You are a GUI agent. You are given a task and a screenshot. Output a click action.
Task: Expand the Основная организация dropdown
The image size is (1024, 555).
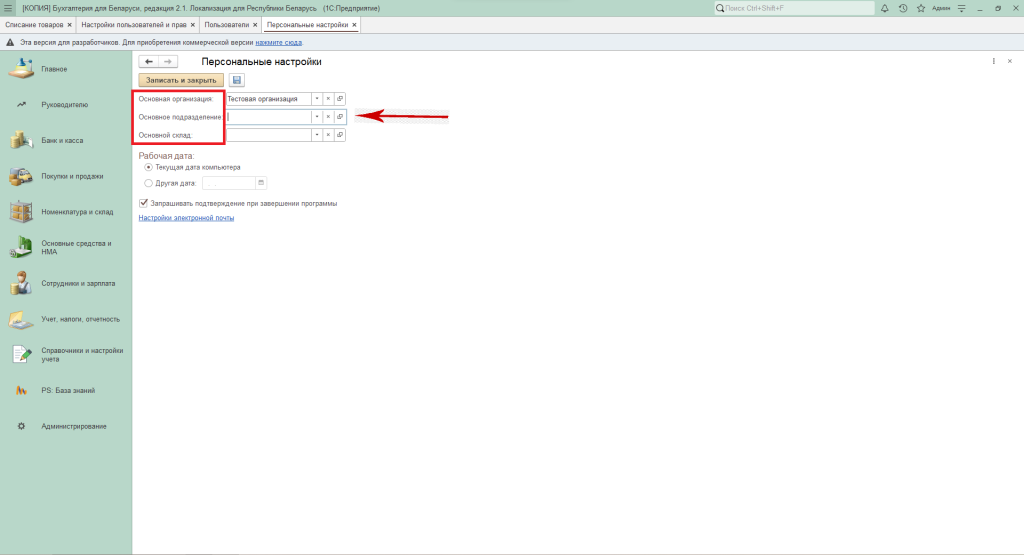pos(316,99)
